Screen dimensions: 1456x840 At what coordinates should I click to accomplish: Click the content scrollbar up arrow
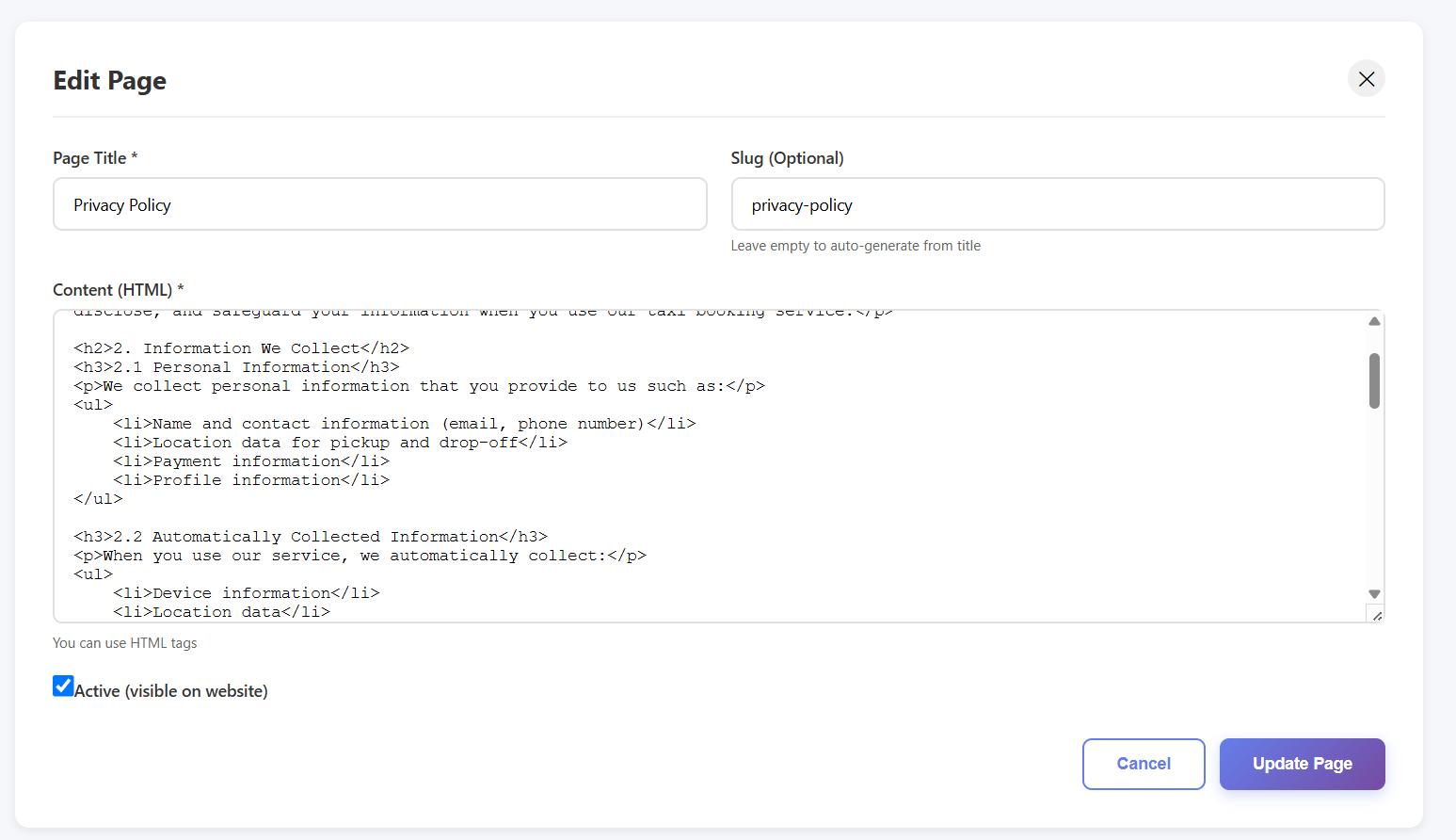pos(1374,322)
